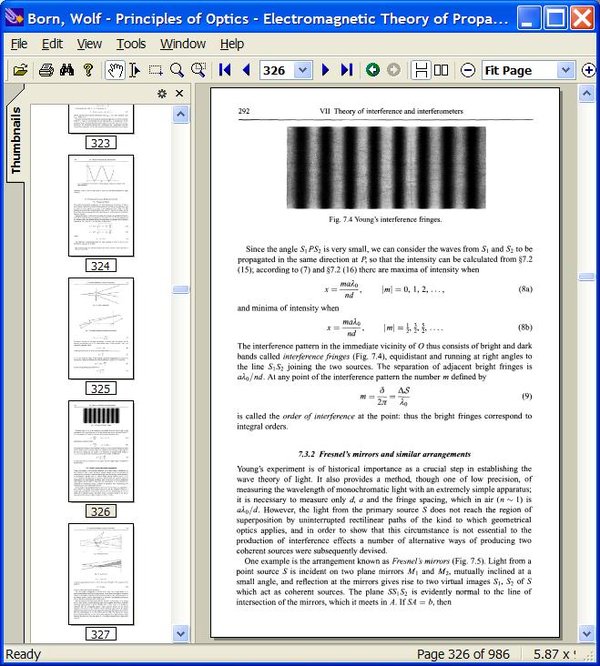Image resolution: width=600 pixels, height=666 pixels.
Task: Click the thumbnails panel scroll up arrow
Action: tap(180, 114)
